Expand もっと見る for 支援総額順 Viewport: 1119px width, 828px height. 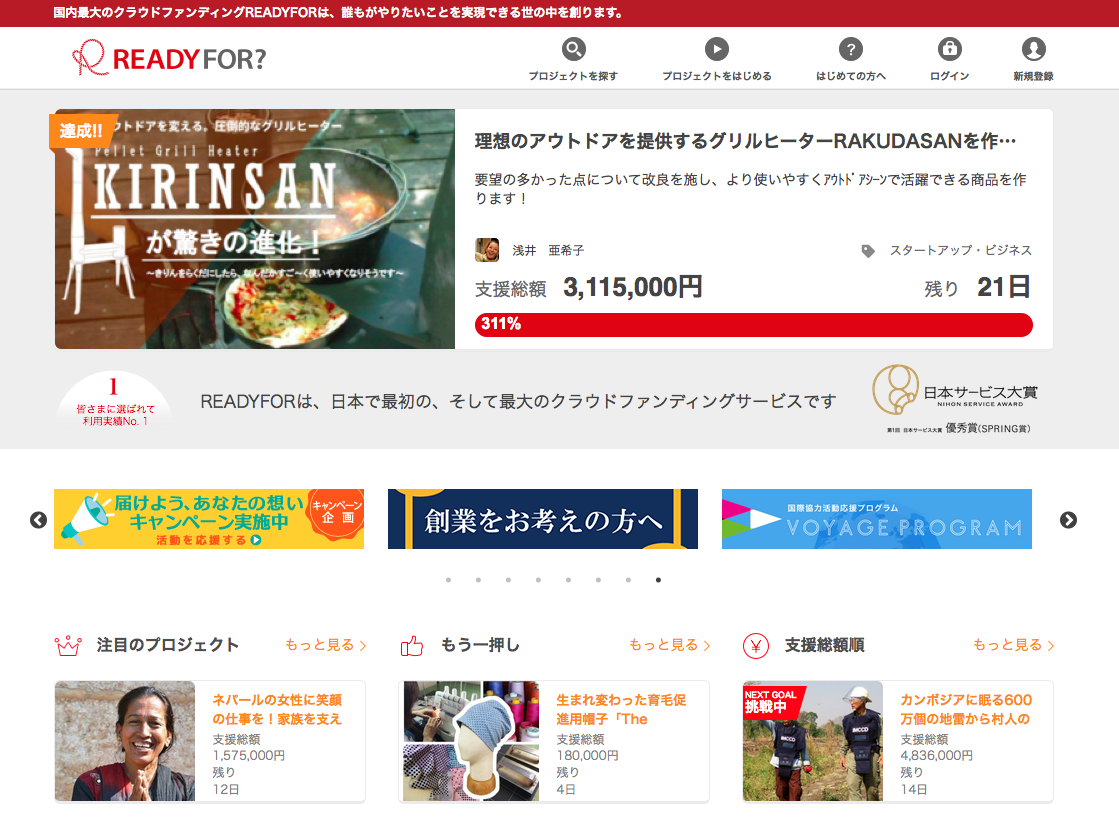click(1013, 645)
